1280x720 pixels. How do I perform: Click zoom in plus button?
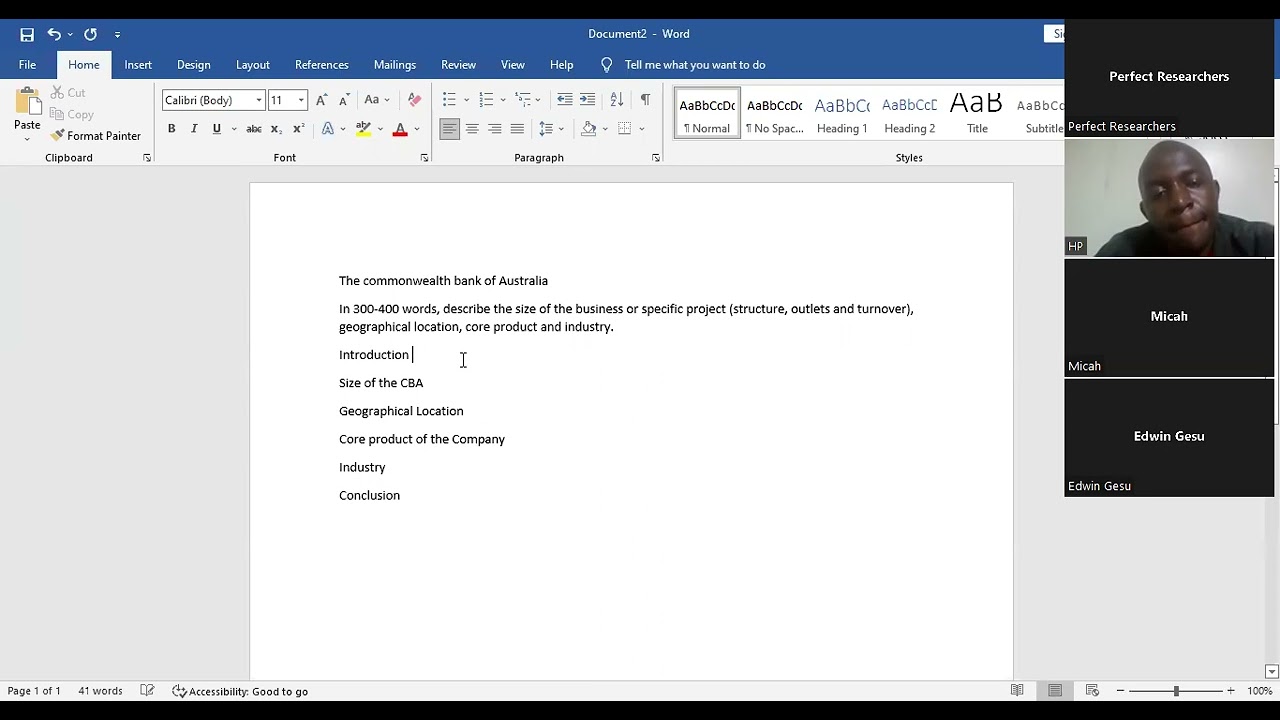1230,691
